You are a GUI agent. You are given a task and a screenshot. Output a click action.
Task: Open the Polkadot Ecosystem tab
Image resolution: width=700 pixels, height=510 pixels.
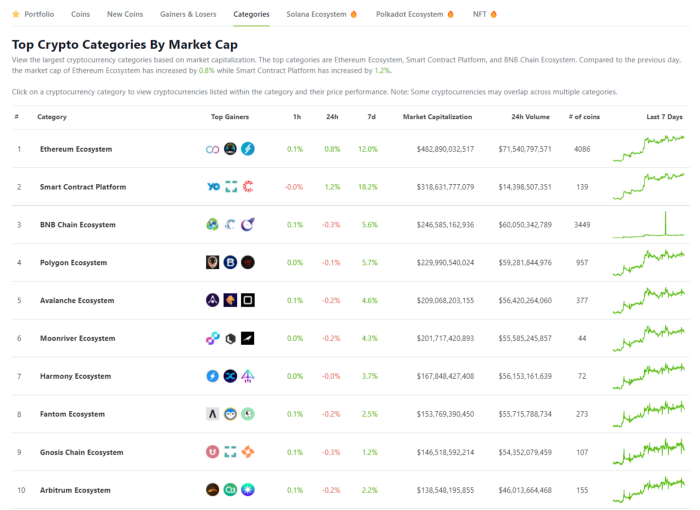click(x=409, y=14)
